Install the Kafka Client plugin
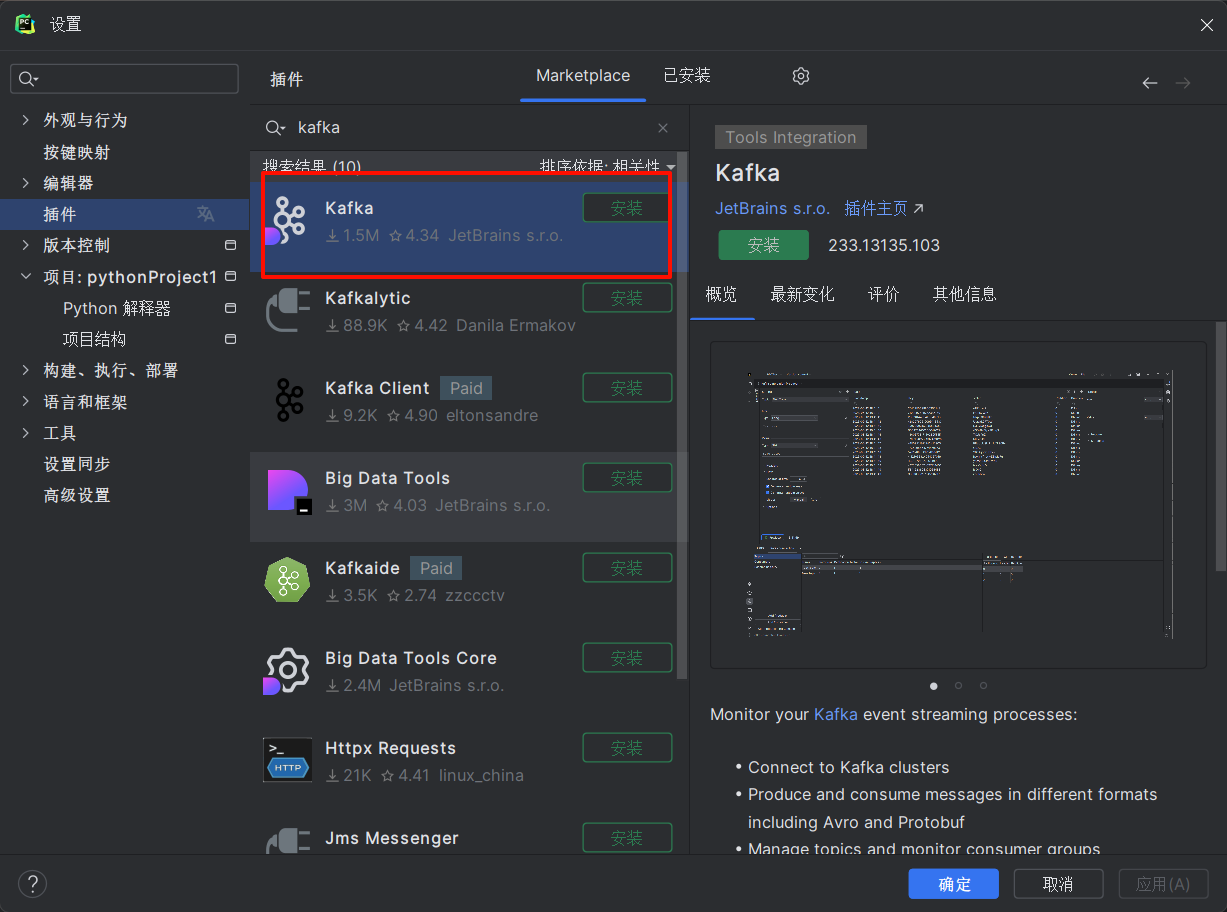Image resolution: width=1227 pixels, height=912 pixels. click(x=627, y=388)
